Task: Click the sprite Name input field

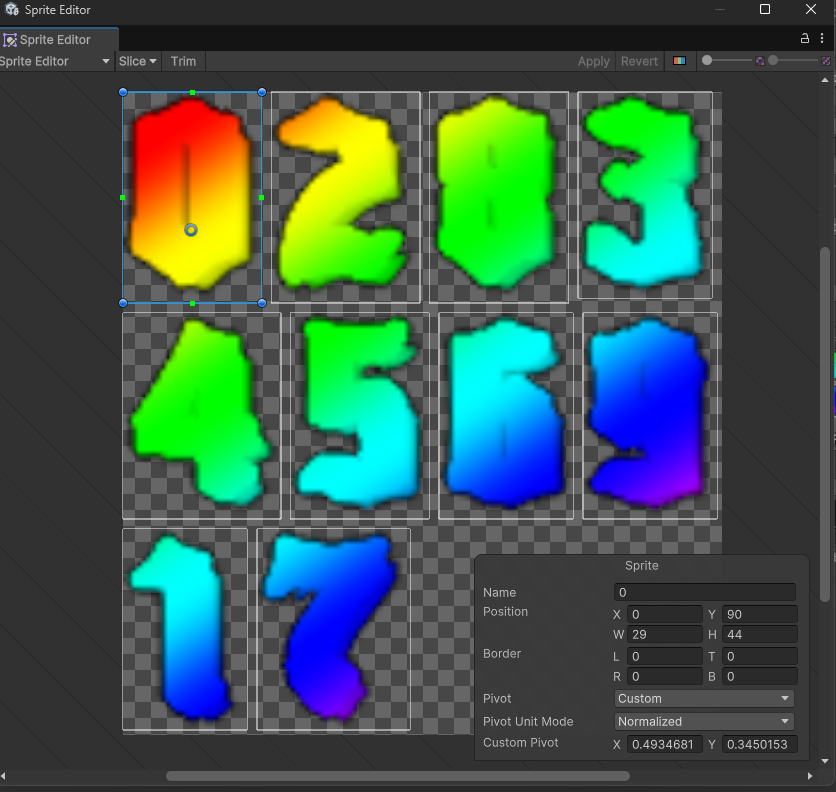Action: click(705, 592)
